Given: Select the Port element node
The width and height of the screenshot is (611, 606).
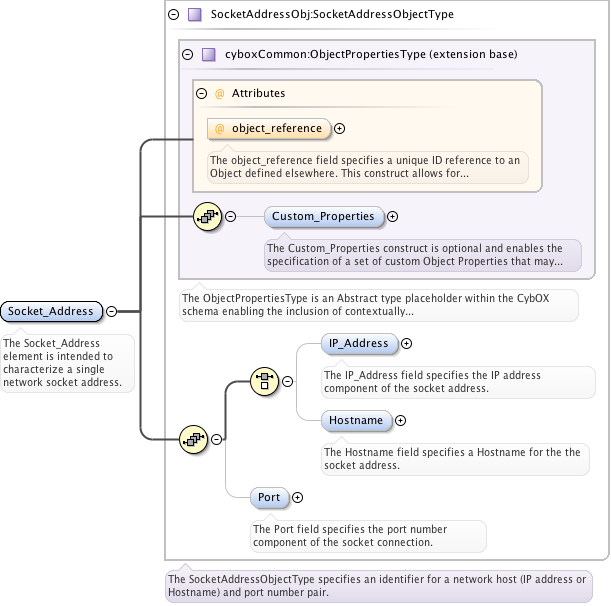Looking at the screenshot, I should [268, 497].
